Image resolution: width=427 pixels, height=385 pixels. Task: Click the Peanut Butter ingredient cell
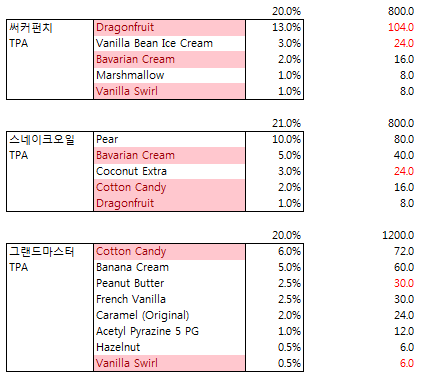coord(169,283)
